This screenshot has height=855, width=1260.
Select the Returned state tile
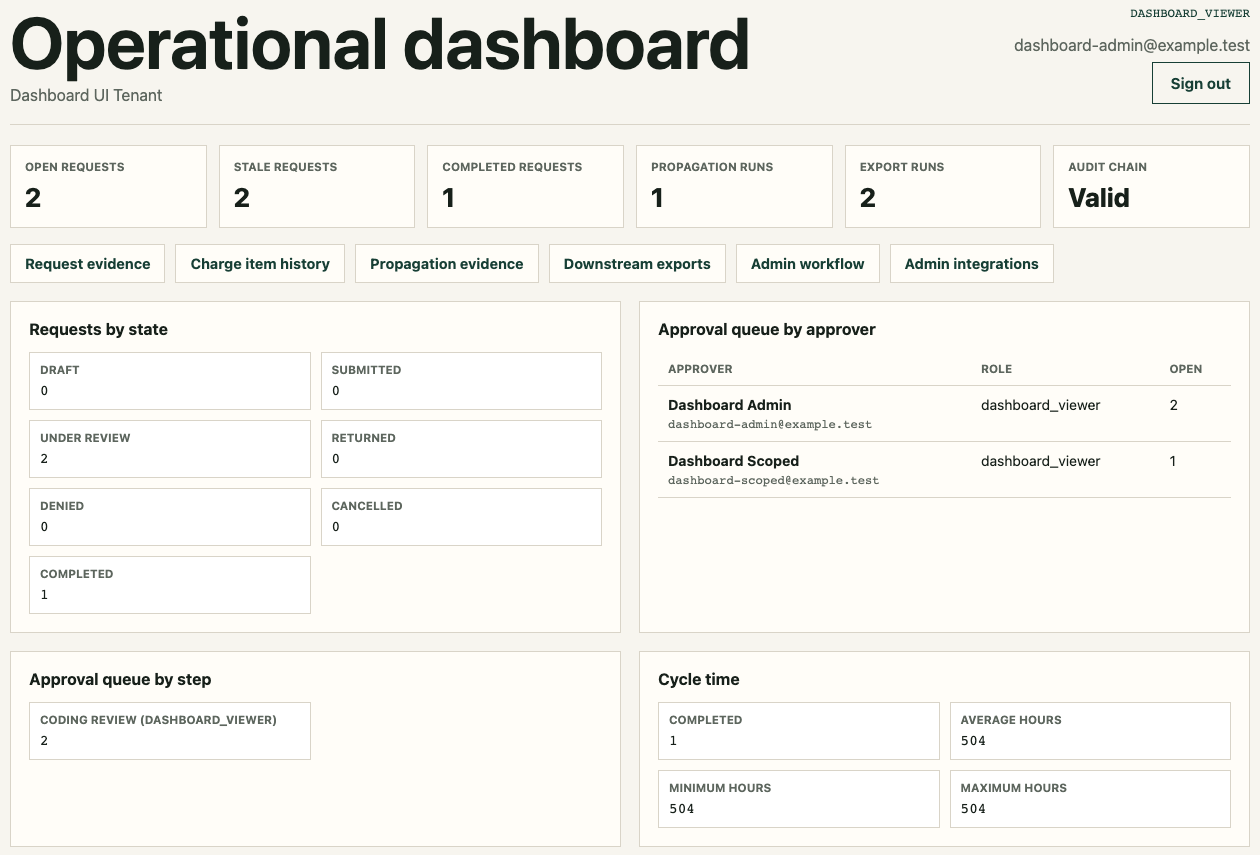coord(461,448)
